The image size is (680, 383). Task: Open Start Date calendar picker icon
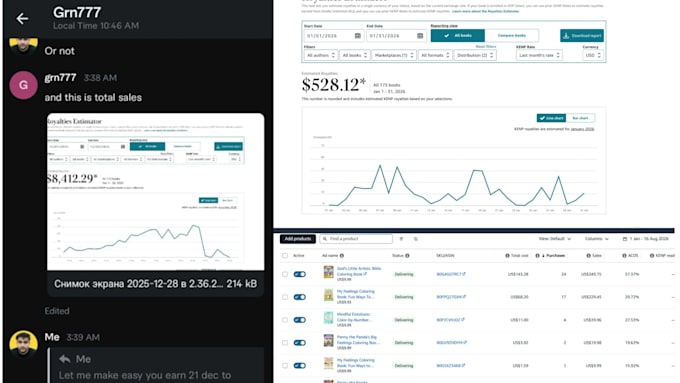pos(358,36)
